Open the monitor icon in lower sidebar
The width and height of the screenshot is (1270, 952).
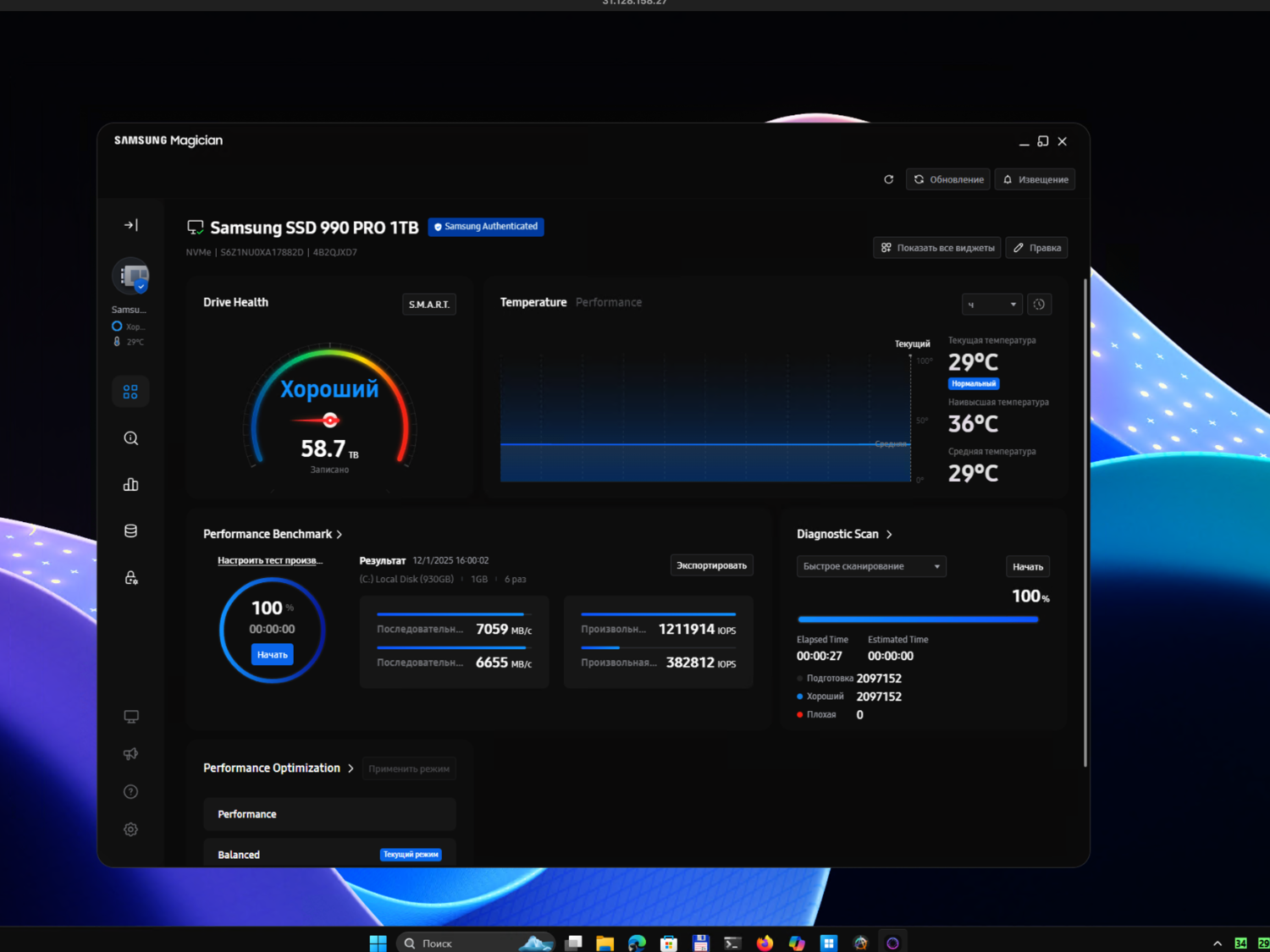[x=130, y=717]
